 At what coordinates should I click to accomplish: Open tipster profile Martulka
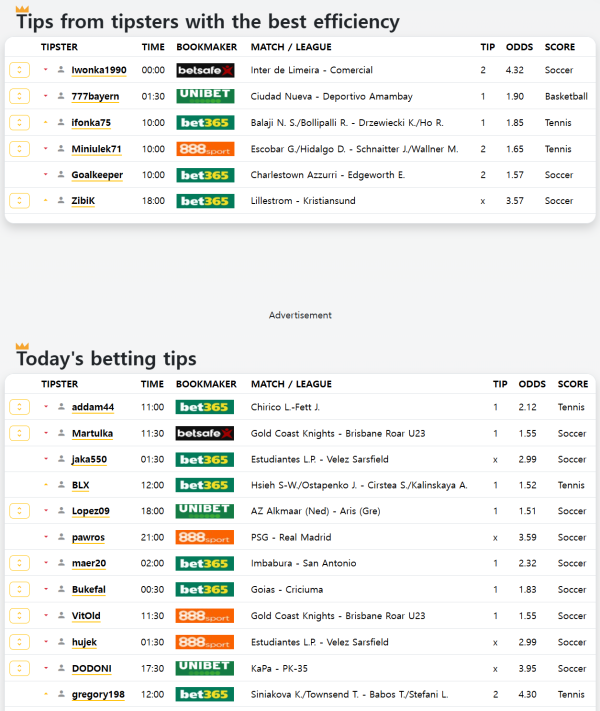(92, 433)
